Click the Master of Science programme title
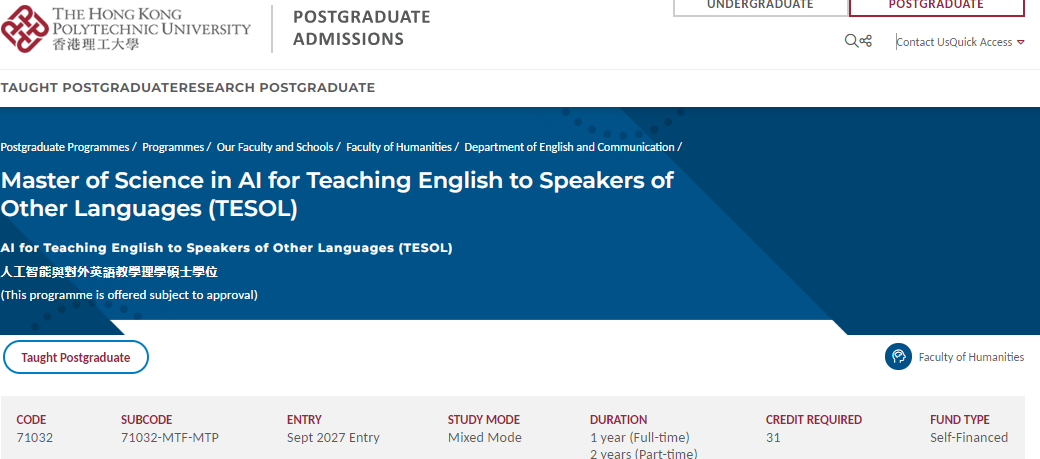1040x459 pixels. pos(337,194)
